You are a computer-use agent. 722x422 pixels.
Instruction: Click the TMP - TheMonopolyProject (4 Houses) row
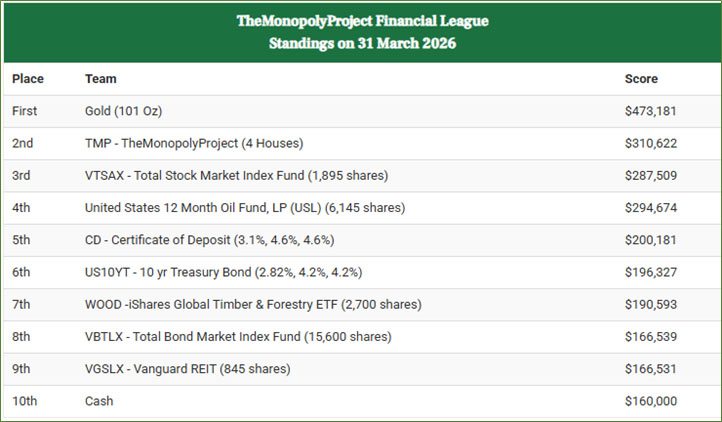(194, 143)
